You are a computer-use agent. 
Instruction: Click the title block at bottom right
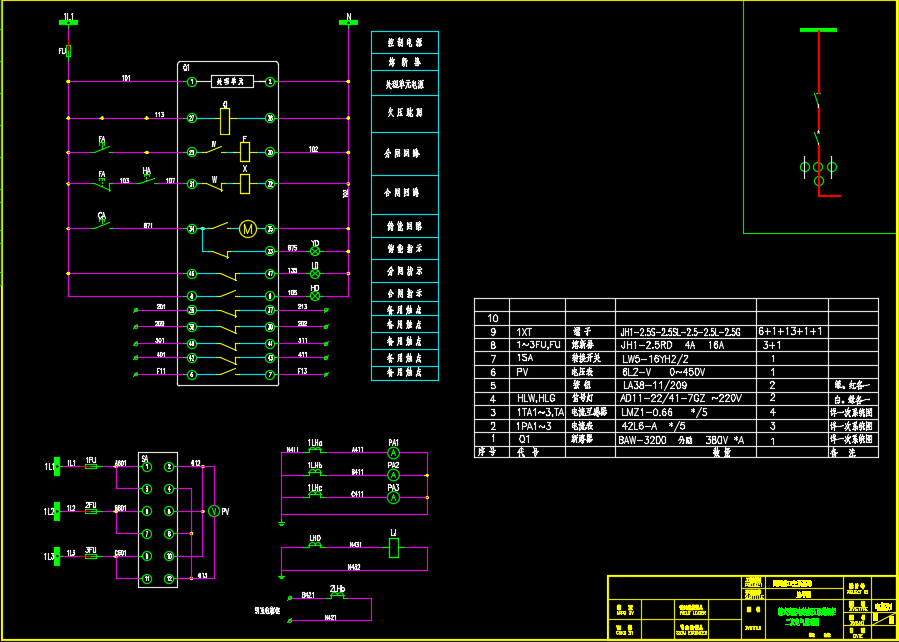point(751,606)
